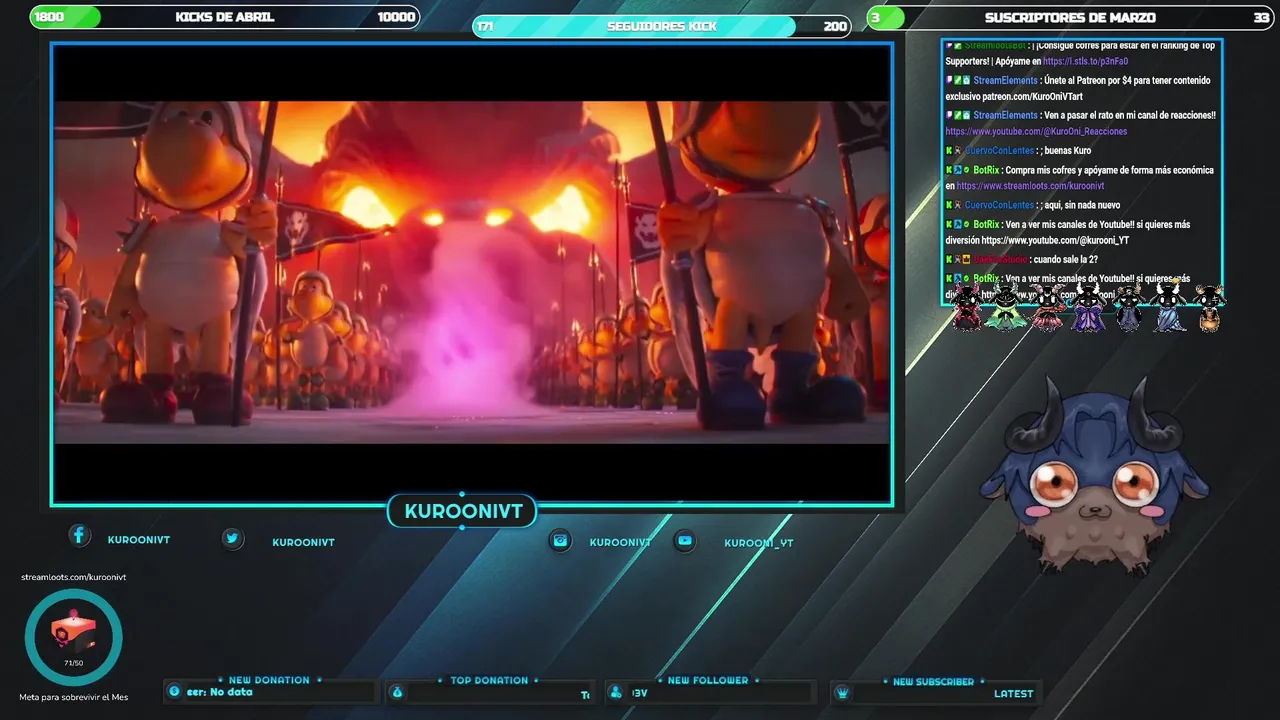Open the streamloots.com/kuroonivt link in chat
Image resolution: width=1280 pixels, height=720 pixels.
coord(1030,186)
